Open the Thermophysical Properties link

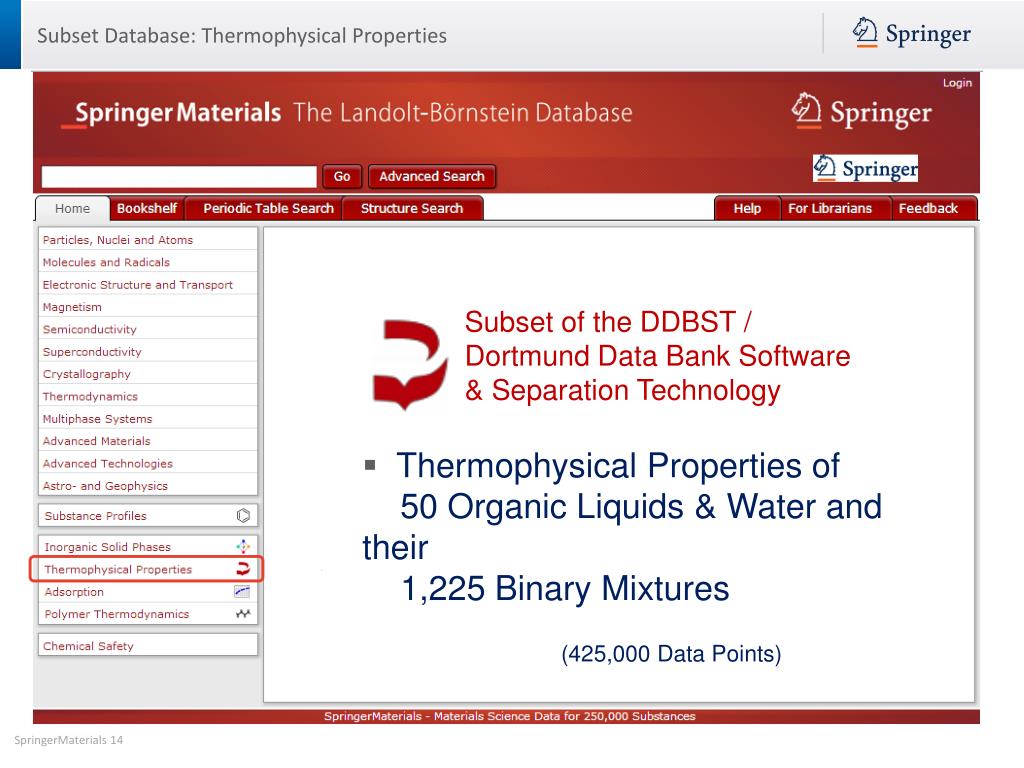[x=118, y=569]
